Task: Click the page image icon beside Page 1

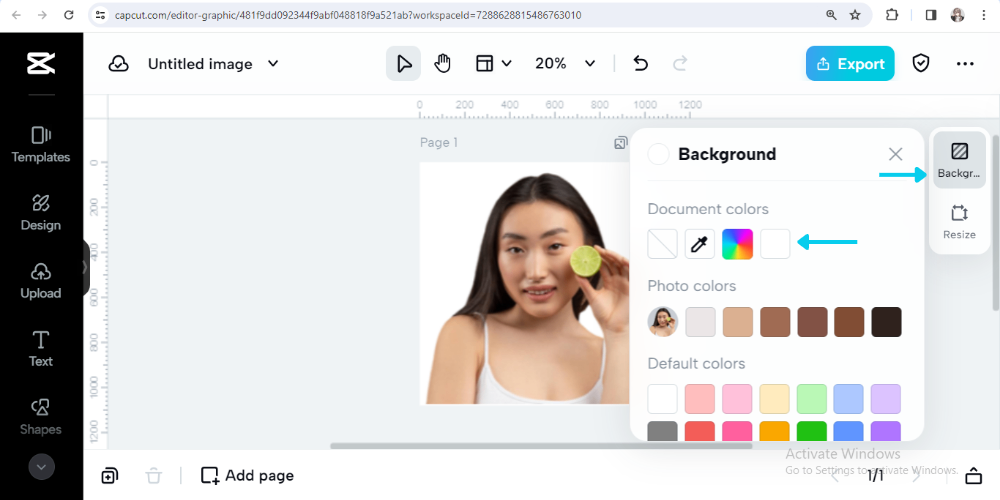Action: (621, 143)
